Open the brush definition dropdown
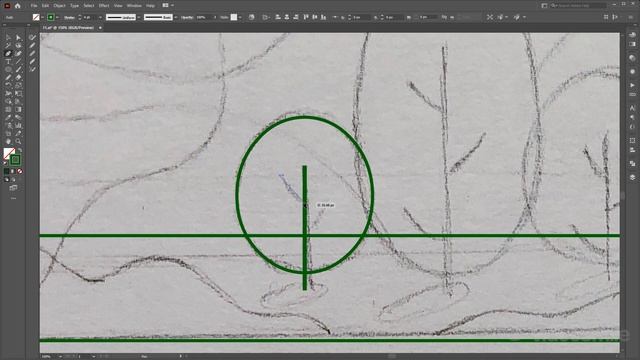The width and height of the screenshot is (640, 360). pos(176,17)
